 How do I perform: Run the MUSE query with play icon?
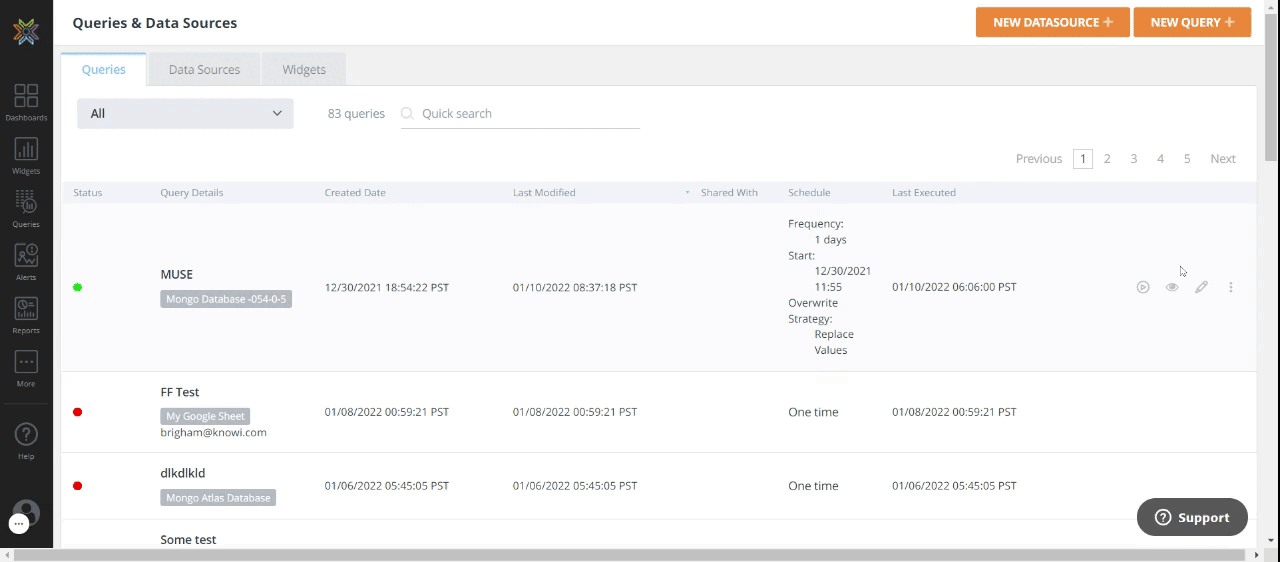pos(1143,287)
